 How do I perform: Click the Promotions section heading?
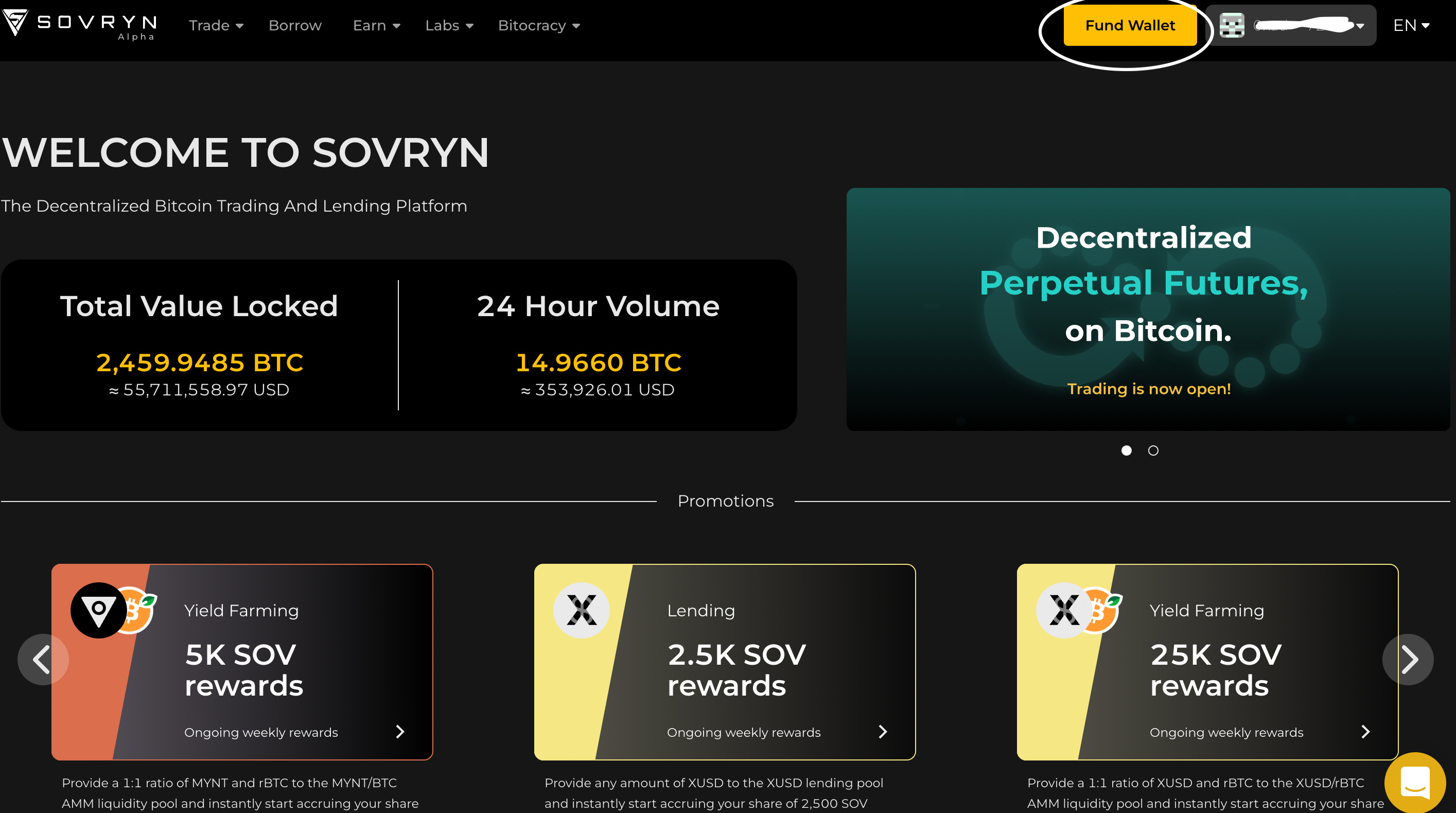point(725,501)
